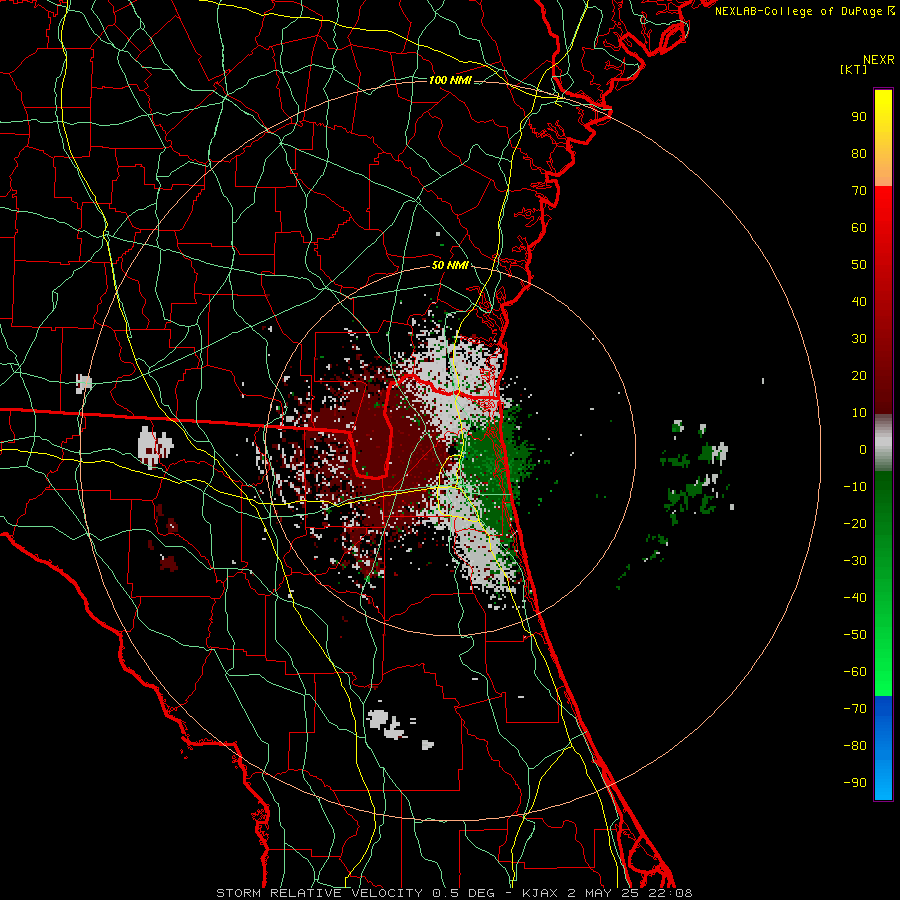
Task: Click the gray zero-velocity segment of color bar
Action: coord(883,443)
